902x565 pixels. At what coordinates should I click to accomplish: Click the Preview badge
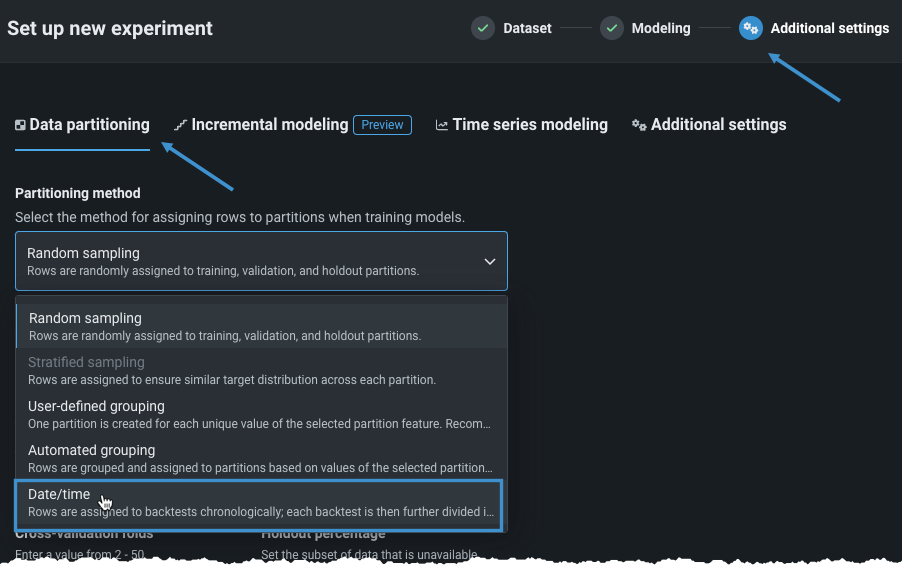click(x=382, y=125)
